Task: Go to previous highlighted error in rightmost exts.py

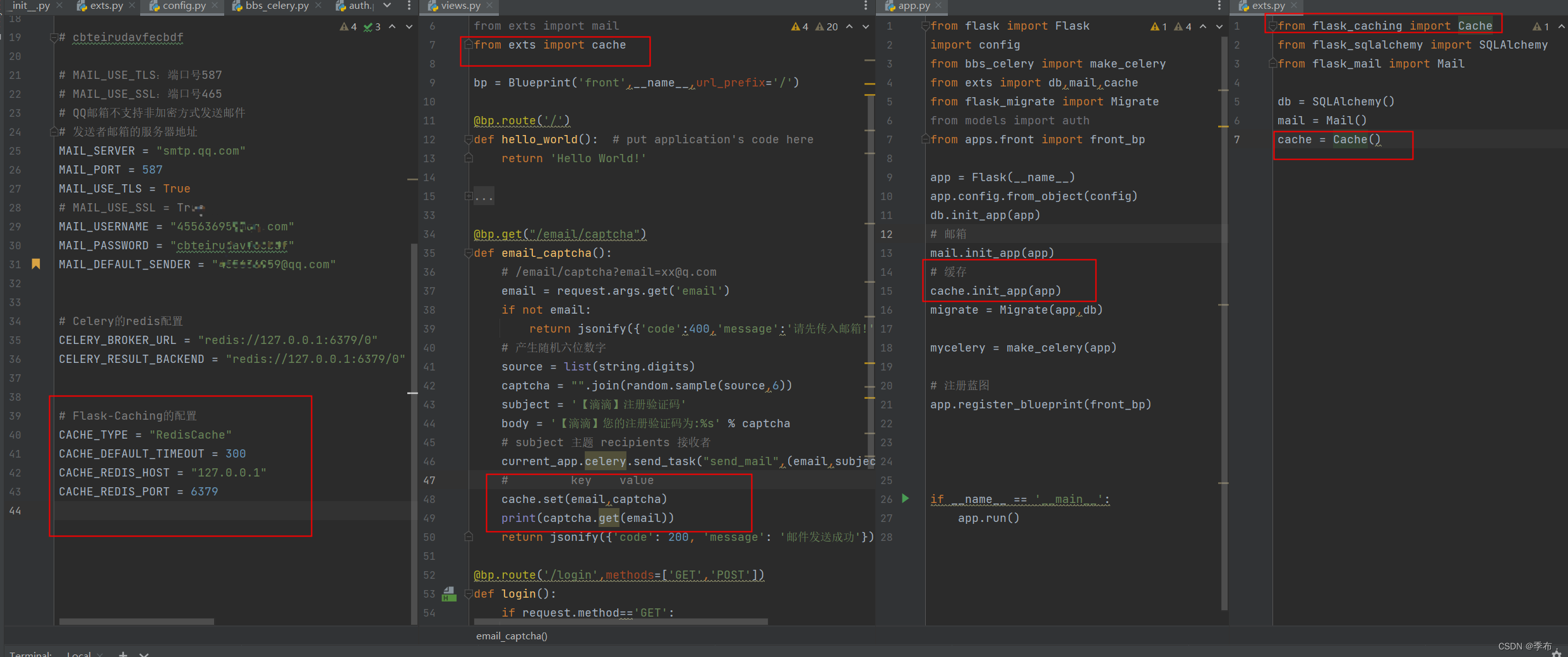Action: (1561, 27)
